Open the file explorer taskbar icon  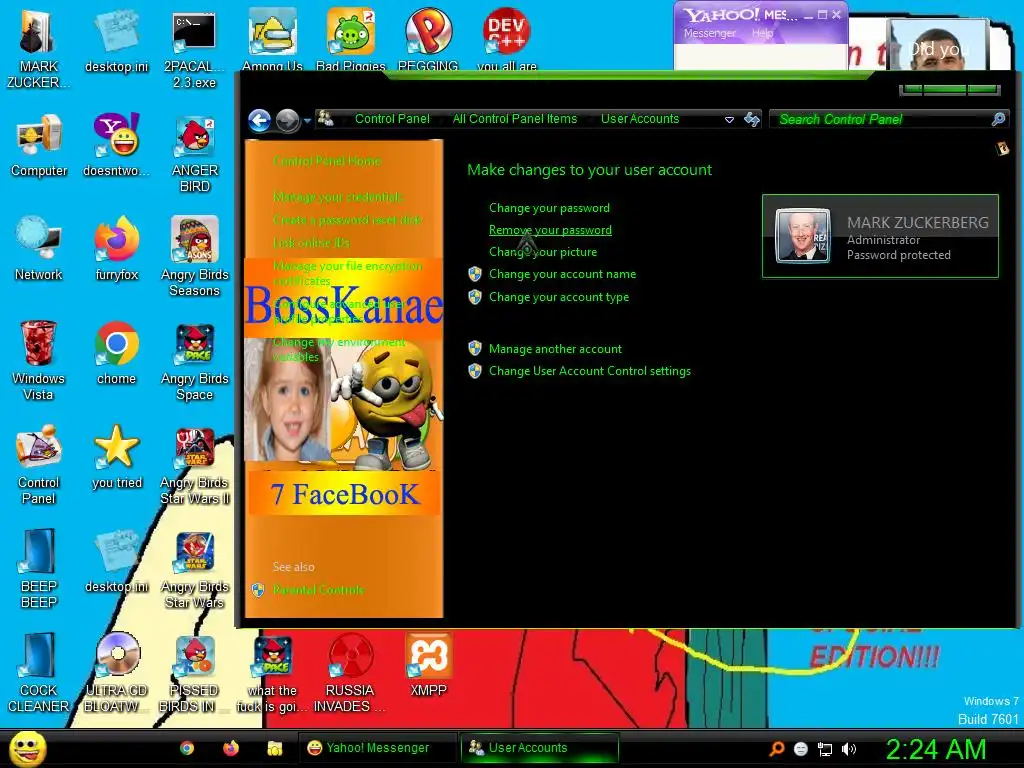coord(274,748)
